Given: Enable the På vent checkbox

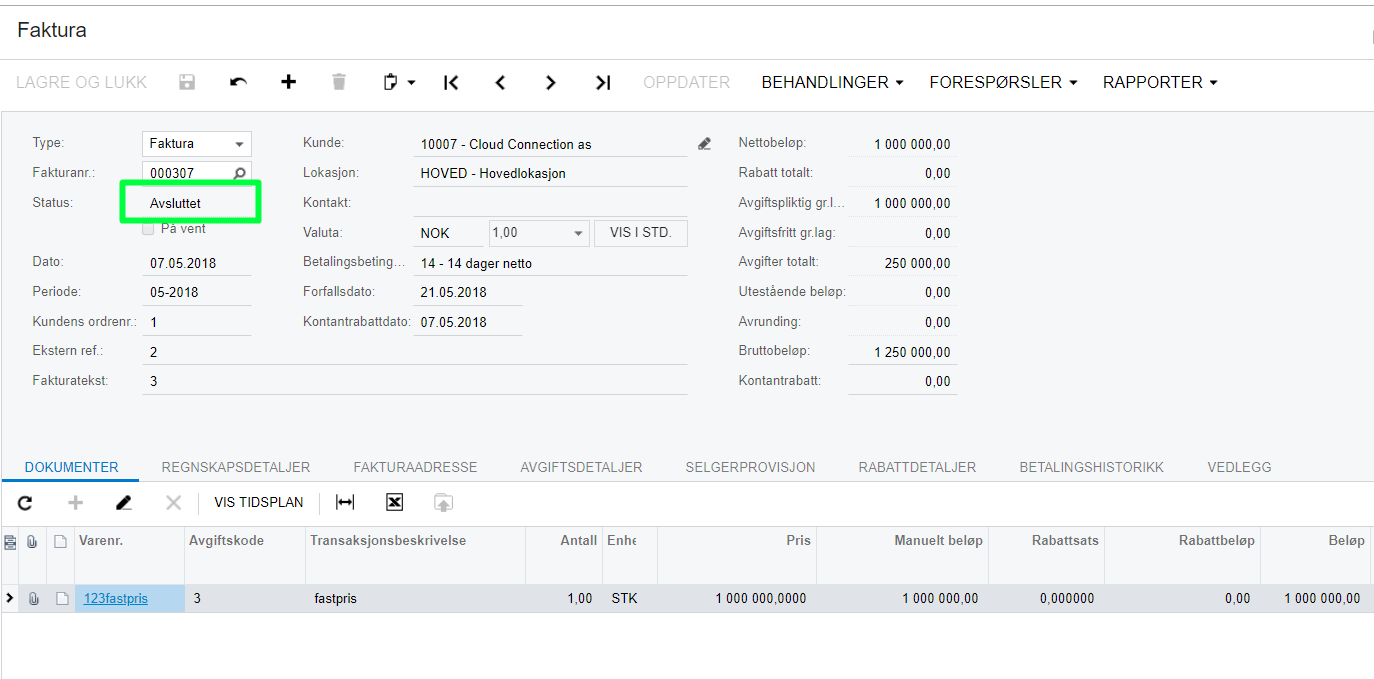Looking at the screenshot, I should point(147,228).
